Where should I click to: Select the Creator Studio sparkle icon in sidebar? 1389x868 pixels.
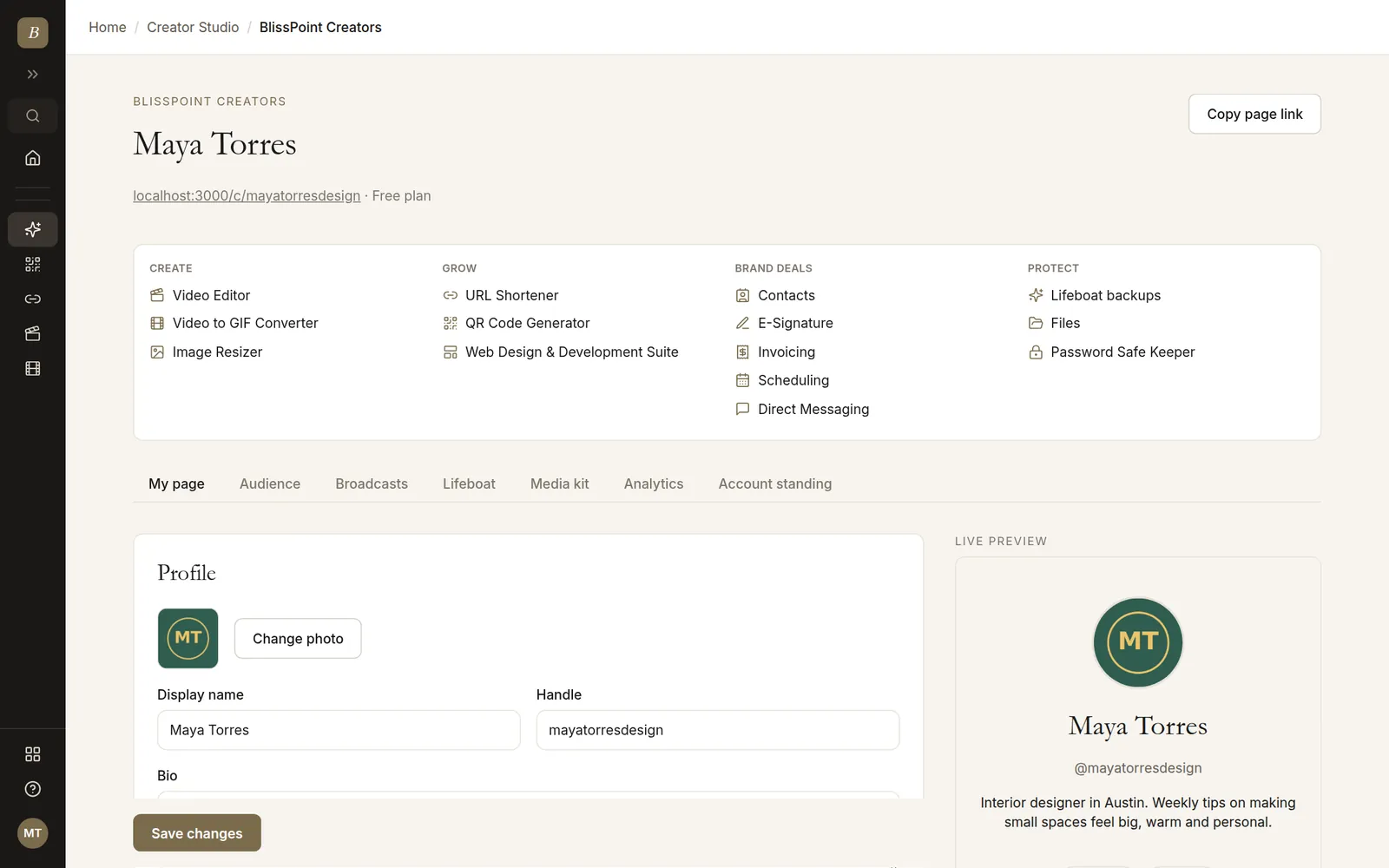coord(33,229)
